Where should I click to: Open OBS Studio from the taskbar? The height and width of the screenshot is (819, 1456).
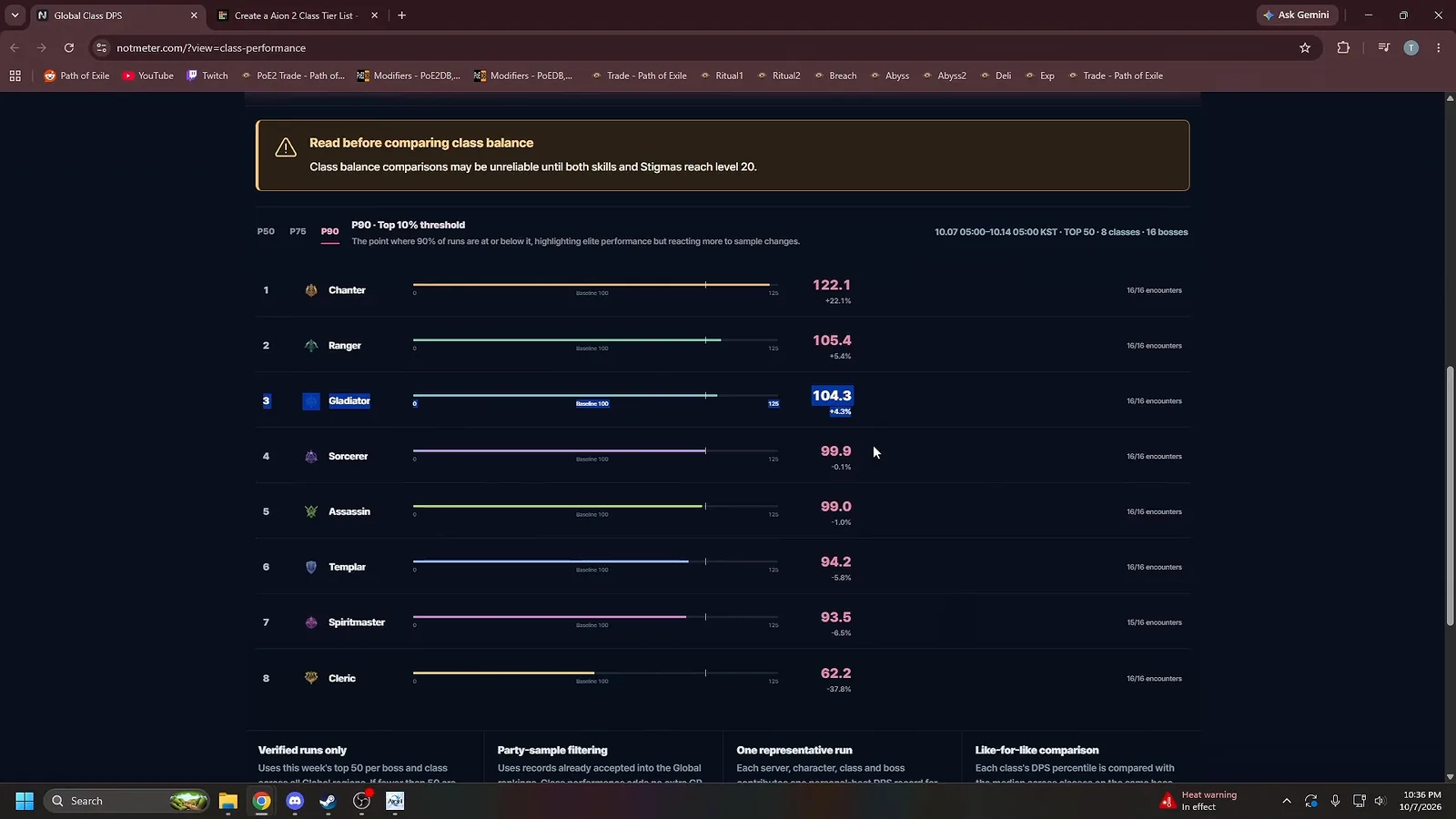(x=362, y=801)
